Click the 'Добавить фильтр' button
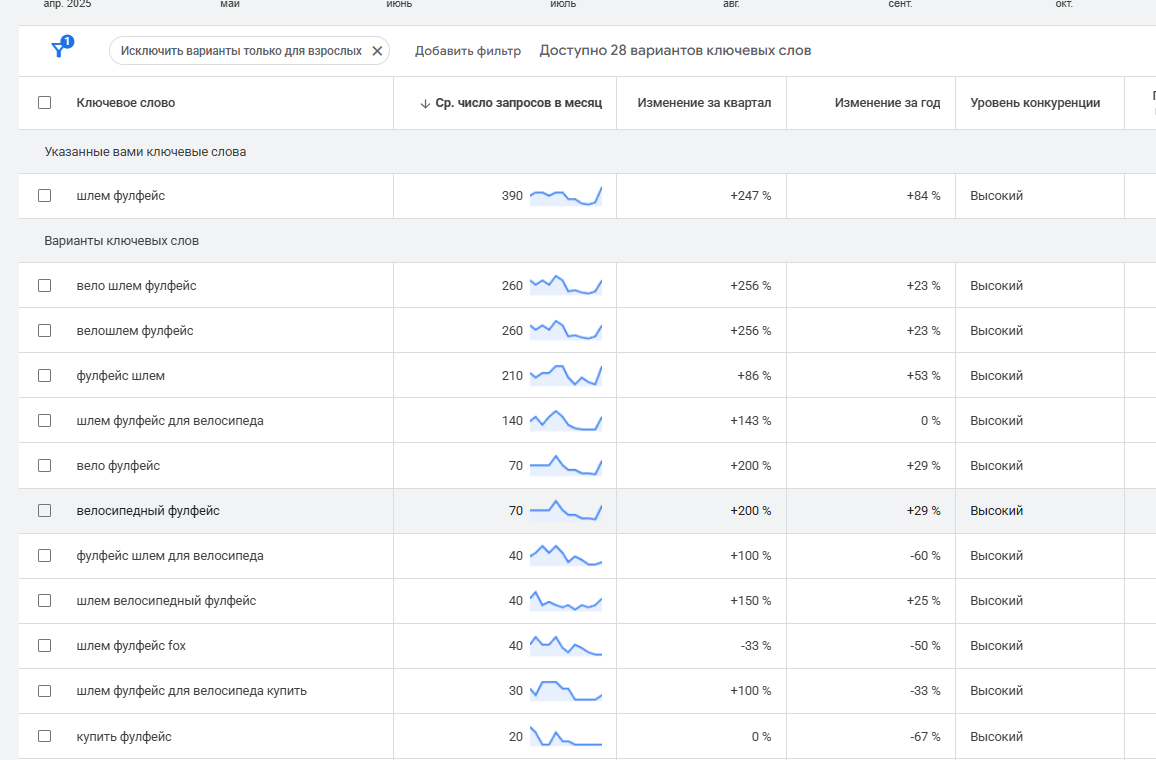The image size is (1156, 760). 468,51
